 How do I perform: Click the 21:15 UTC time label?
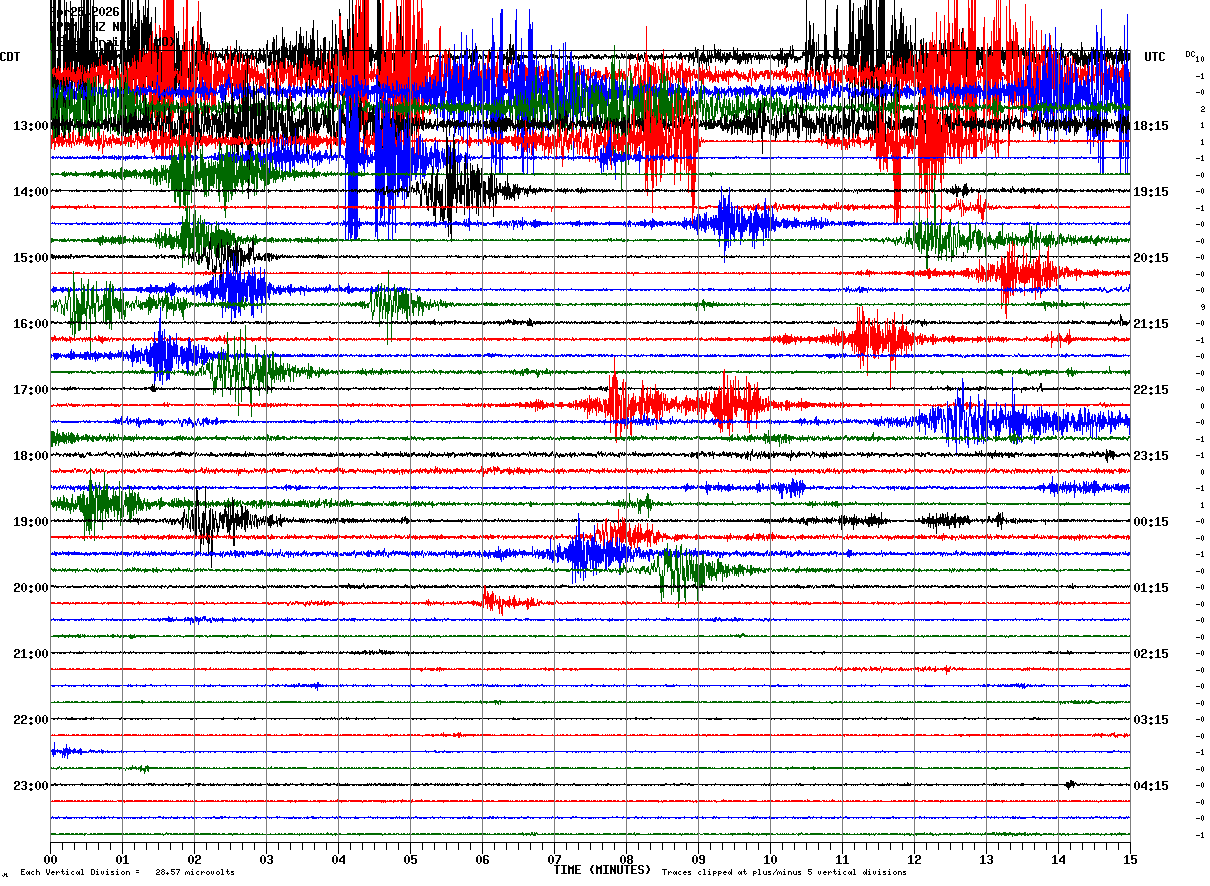point(1150,324)
